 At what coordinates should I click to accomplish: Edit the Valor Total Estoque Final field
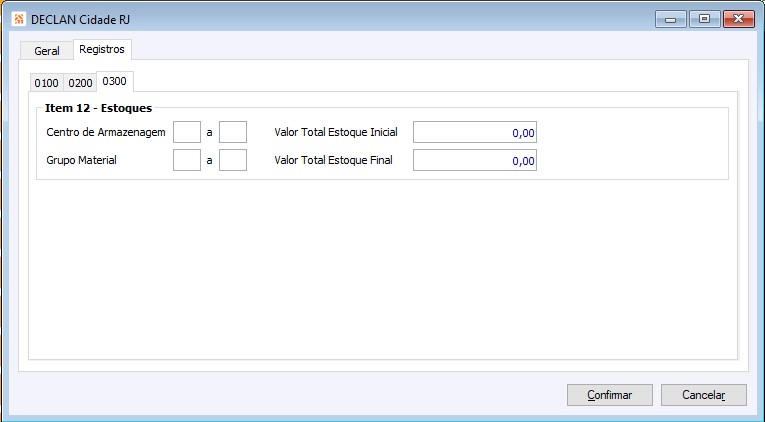[475, 160]
